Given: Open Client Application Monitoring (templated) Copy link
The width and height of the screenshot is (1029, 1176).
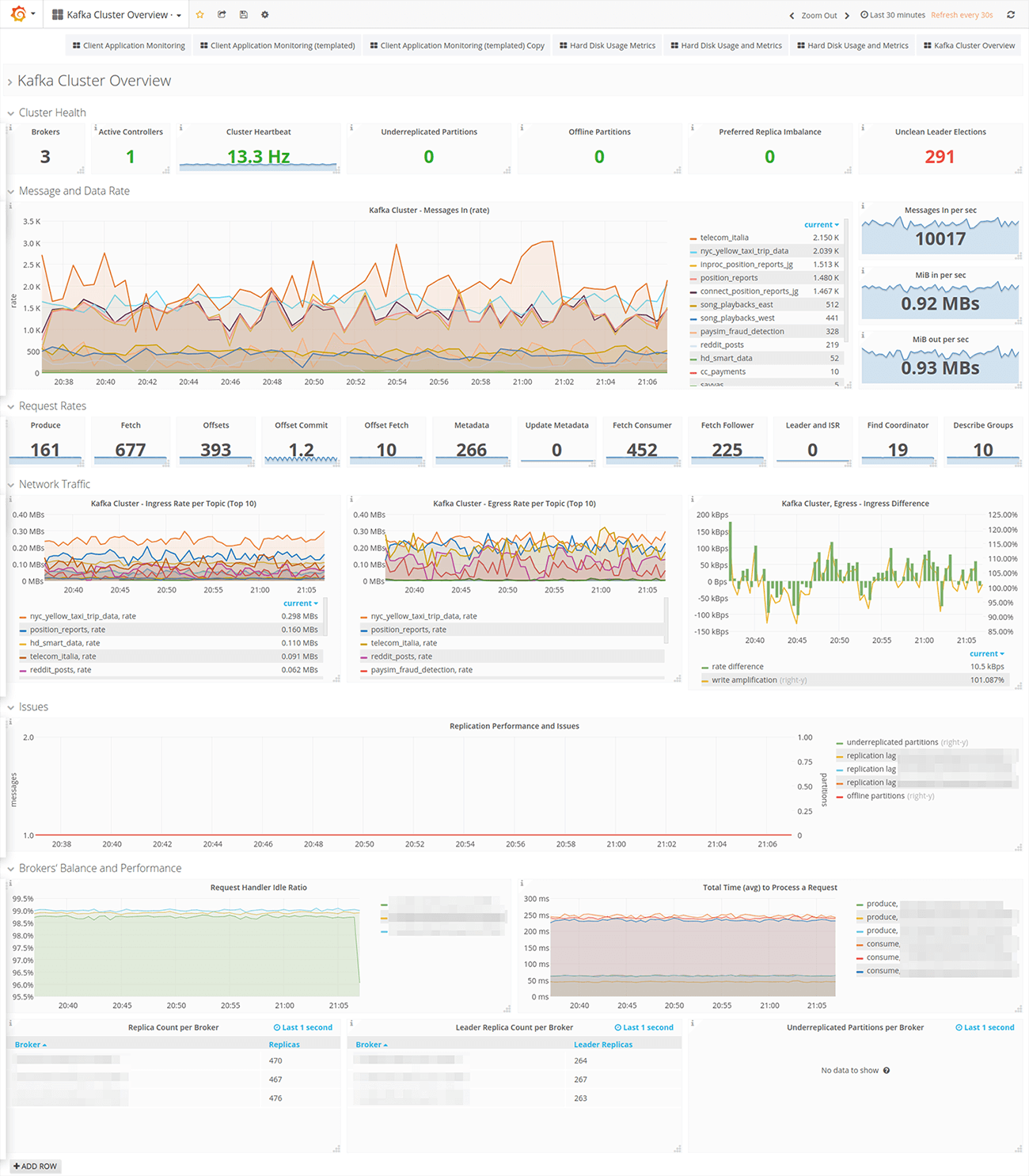Looking at the screenshot, I should coord(457,46).
